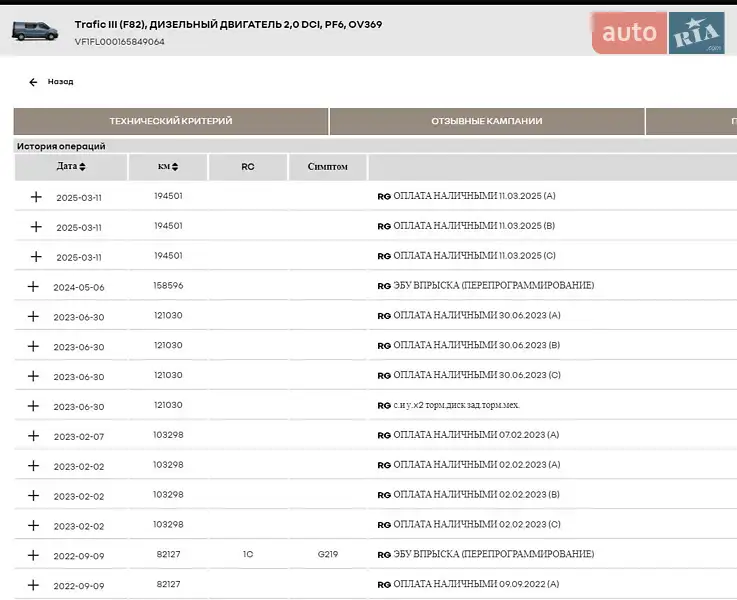The width and height of the screenshot is (737, 600).
Task: Expand 2025-03-11 row with payment (B)
Action: tap(36, 227)
